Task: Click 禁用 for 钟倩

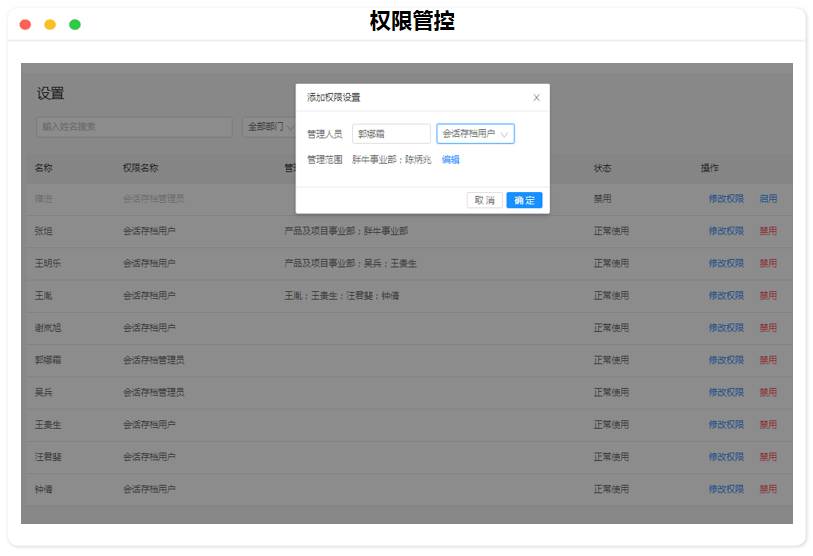Action: coord(768,489)
